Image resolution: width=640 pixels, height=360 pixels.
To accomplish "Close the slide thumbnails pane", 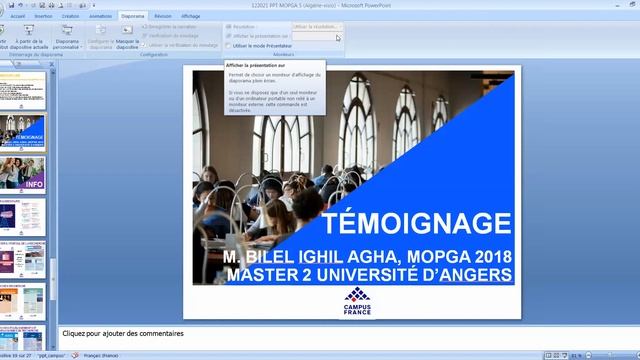I will [x=51, y=64].
